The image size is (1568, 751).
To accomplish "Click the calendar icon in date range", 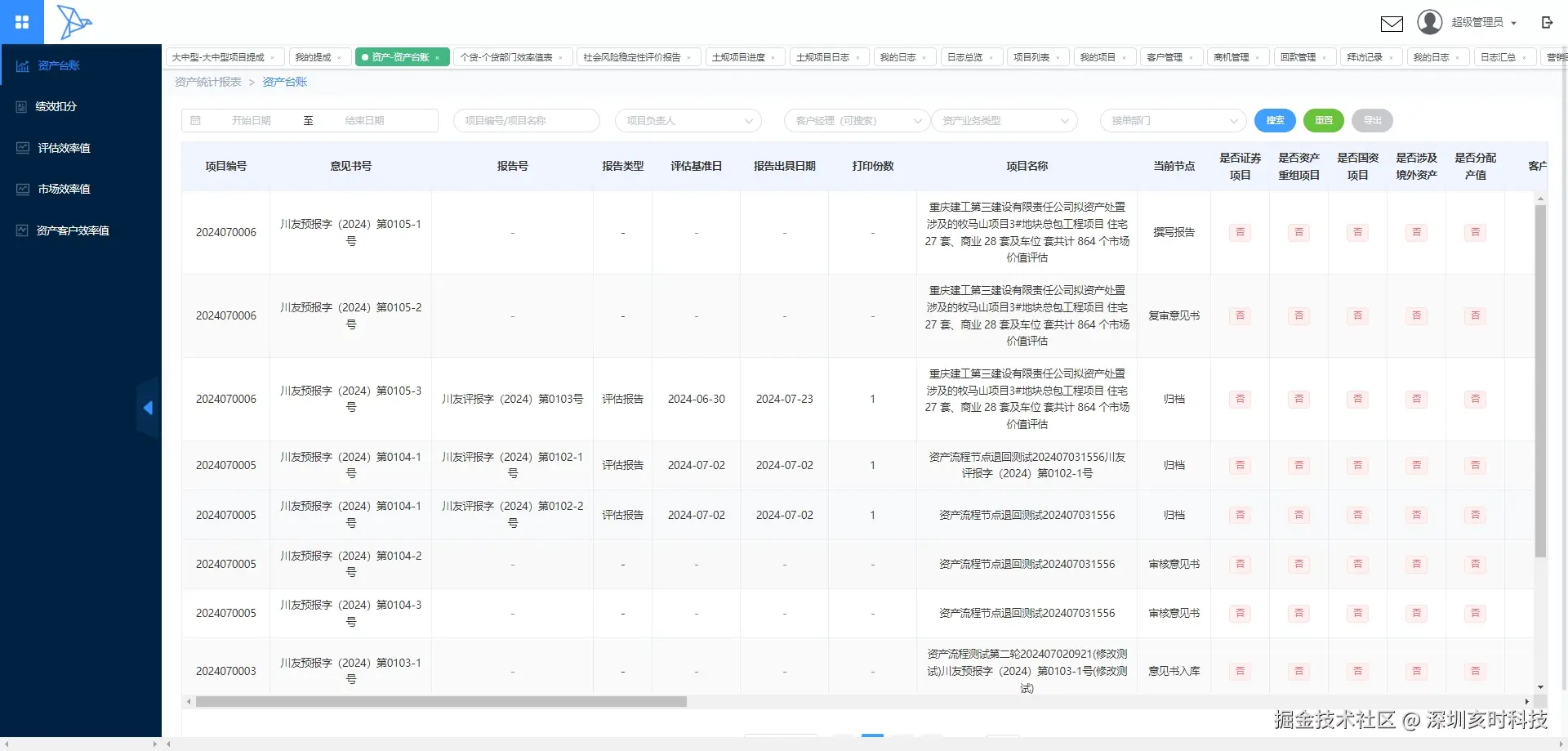I will coord(195,120).
